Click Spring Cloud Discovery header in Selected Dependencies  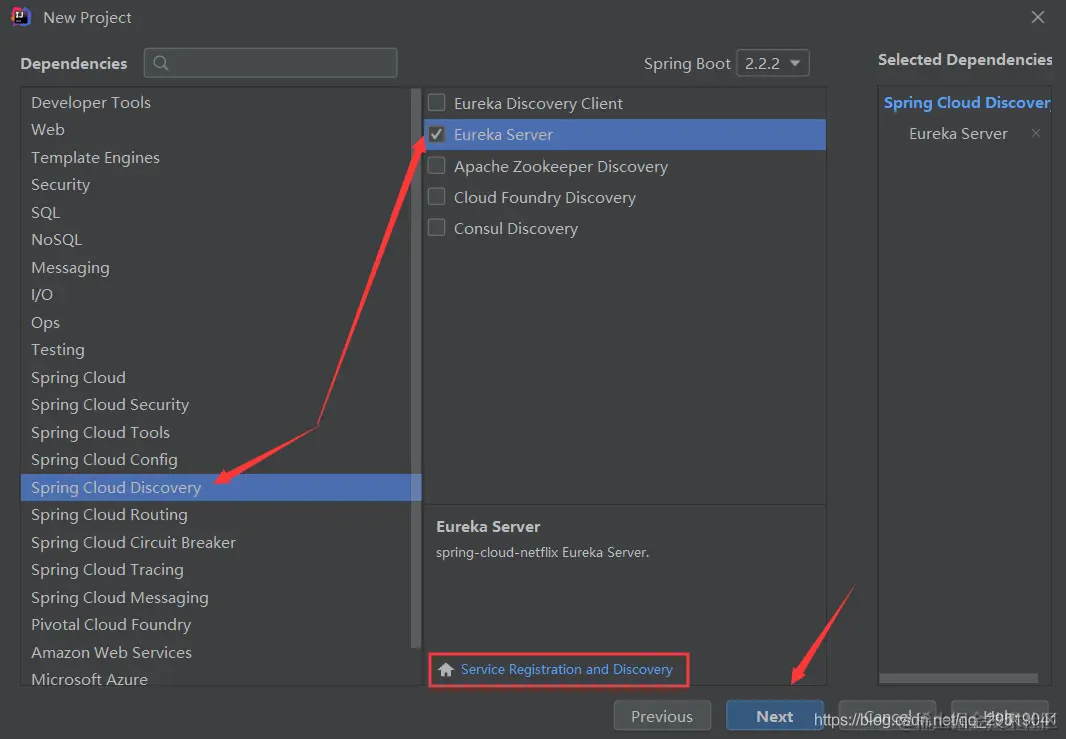tap(967, 103)
